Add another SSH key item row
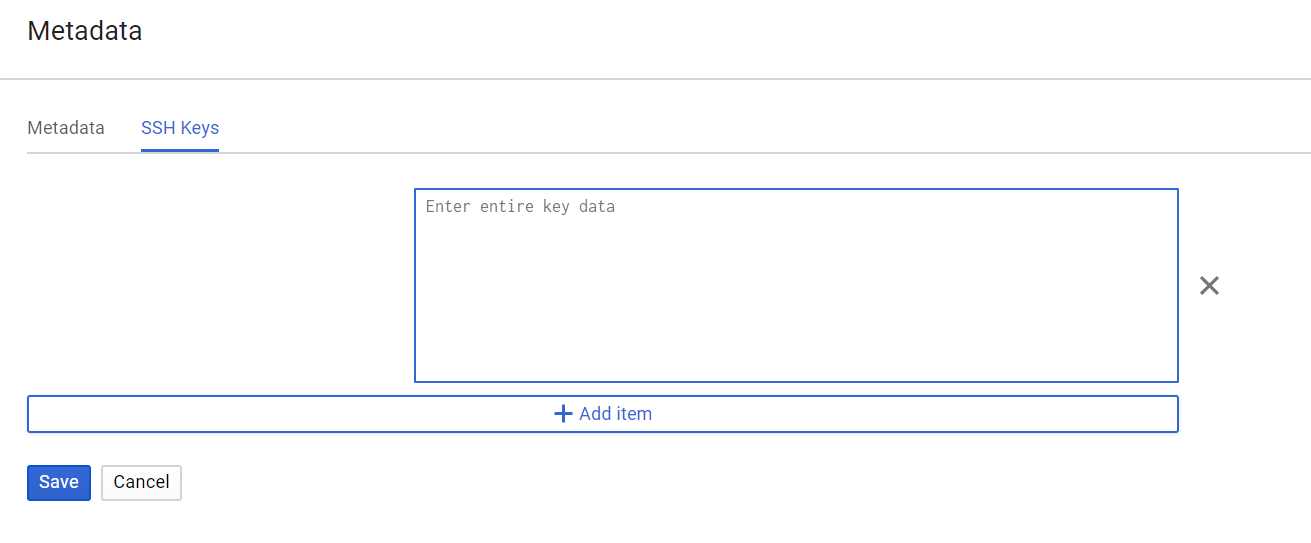The image size is (1311, 543). 602,414
